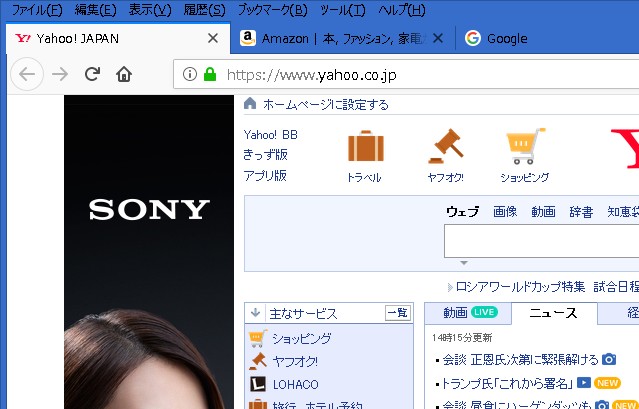Click the LOHACO L logo icon

(258, 384)
